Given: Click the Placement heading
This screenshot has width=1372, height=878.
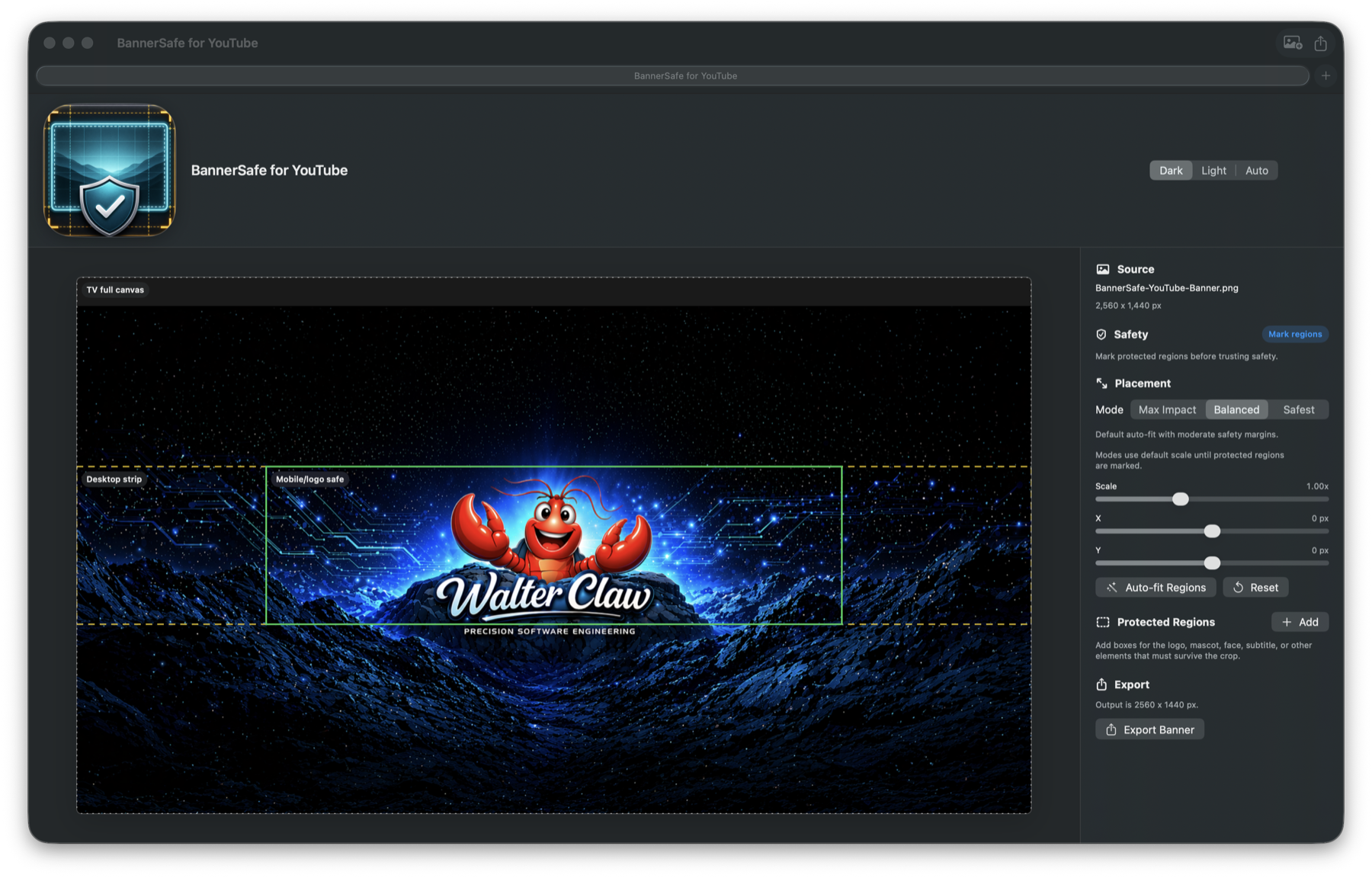Looking at the screenshot, I should 1142,383.
